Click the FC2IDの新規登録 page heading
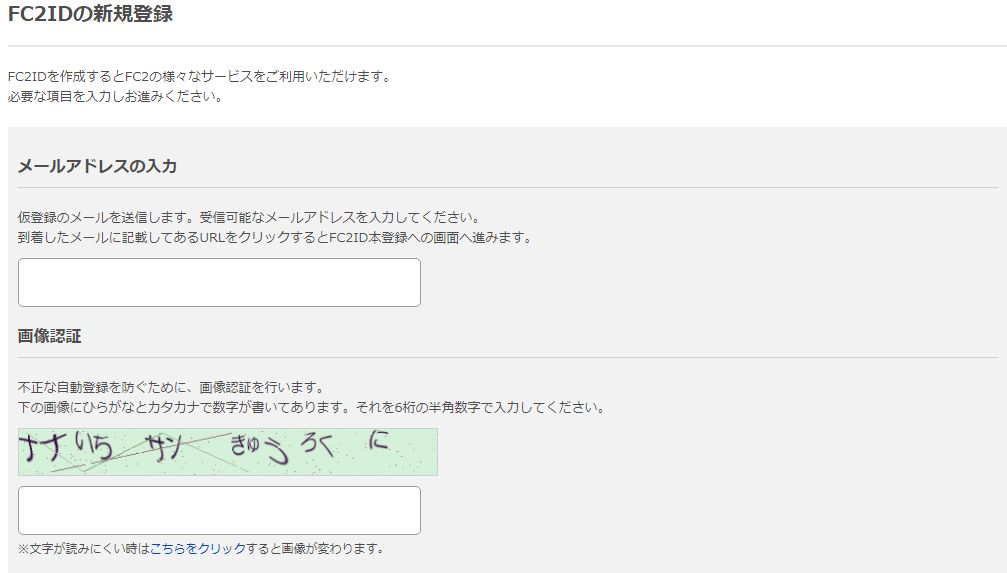This screenshot has height=573, width=1007. click(x=91, y=13)
